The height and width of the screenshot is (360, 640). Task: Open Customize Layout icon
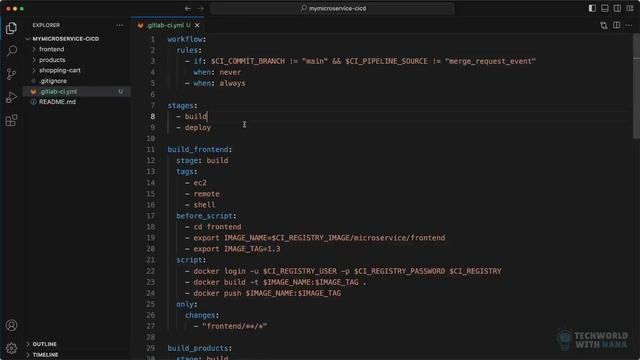(630, 8)
